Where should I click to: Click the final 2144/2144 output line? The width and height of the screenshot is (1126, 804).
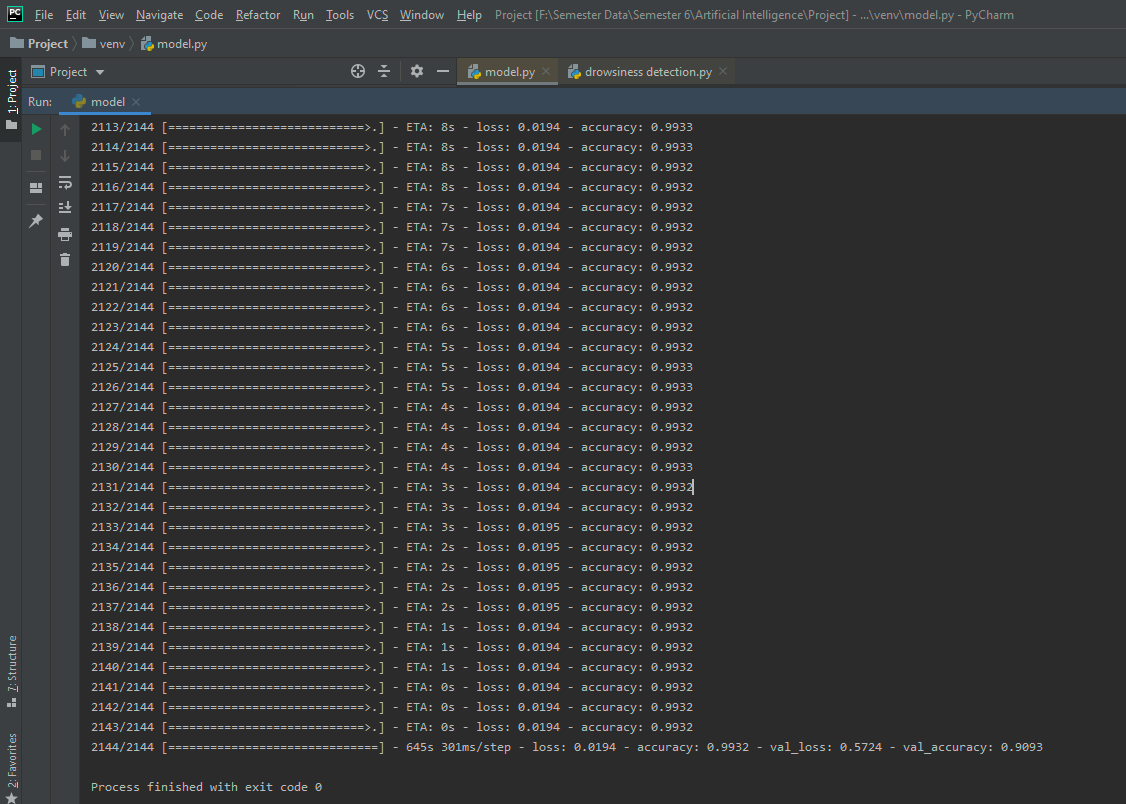(567, 747)
